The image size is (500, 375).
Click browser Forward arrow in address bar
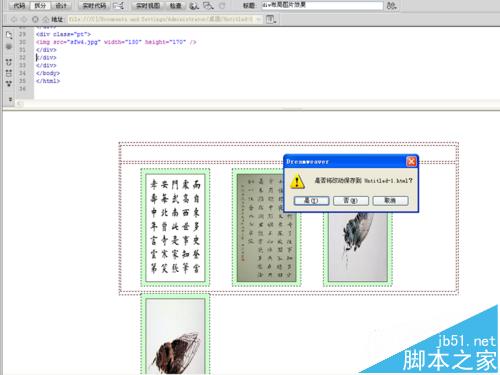[x=24, y=19]
